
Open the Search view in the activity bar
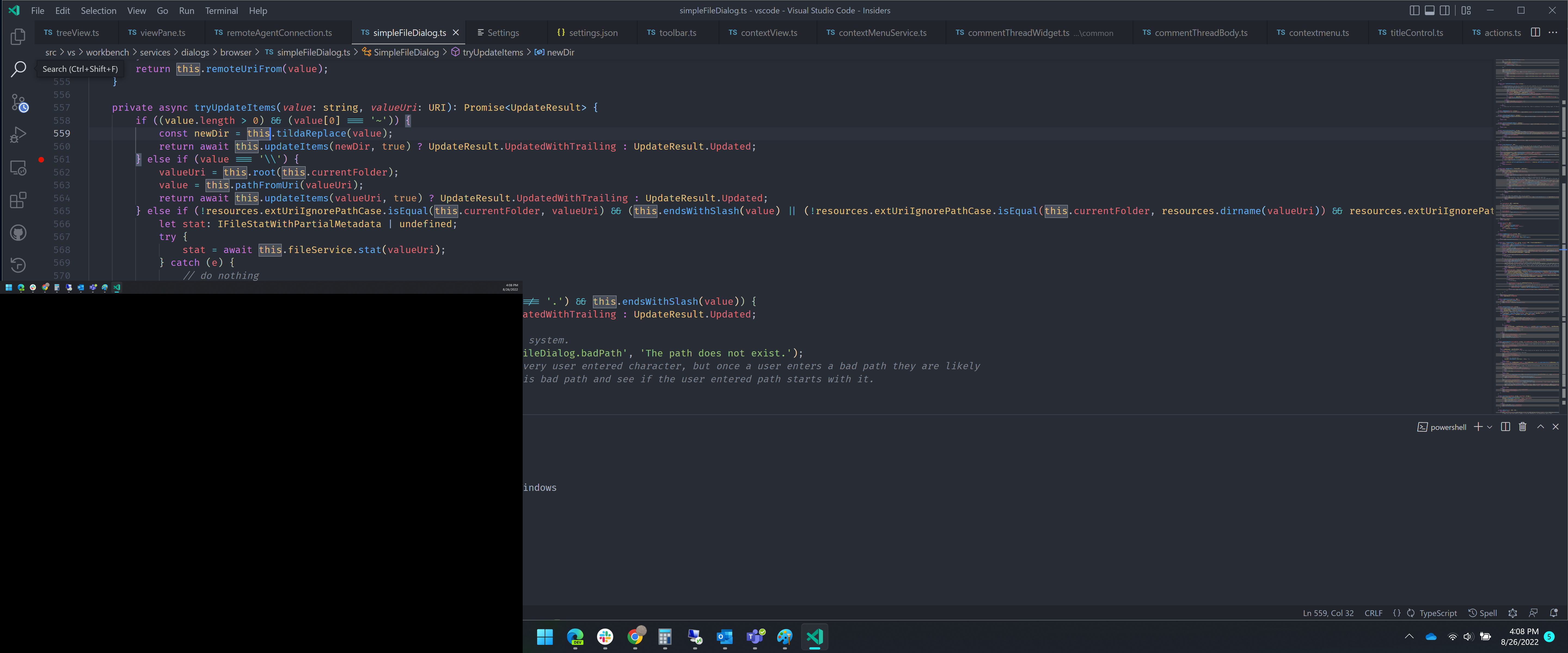pyautogui.click(x=18, y=69)
